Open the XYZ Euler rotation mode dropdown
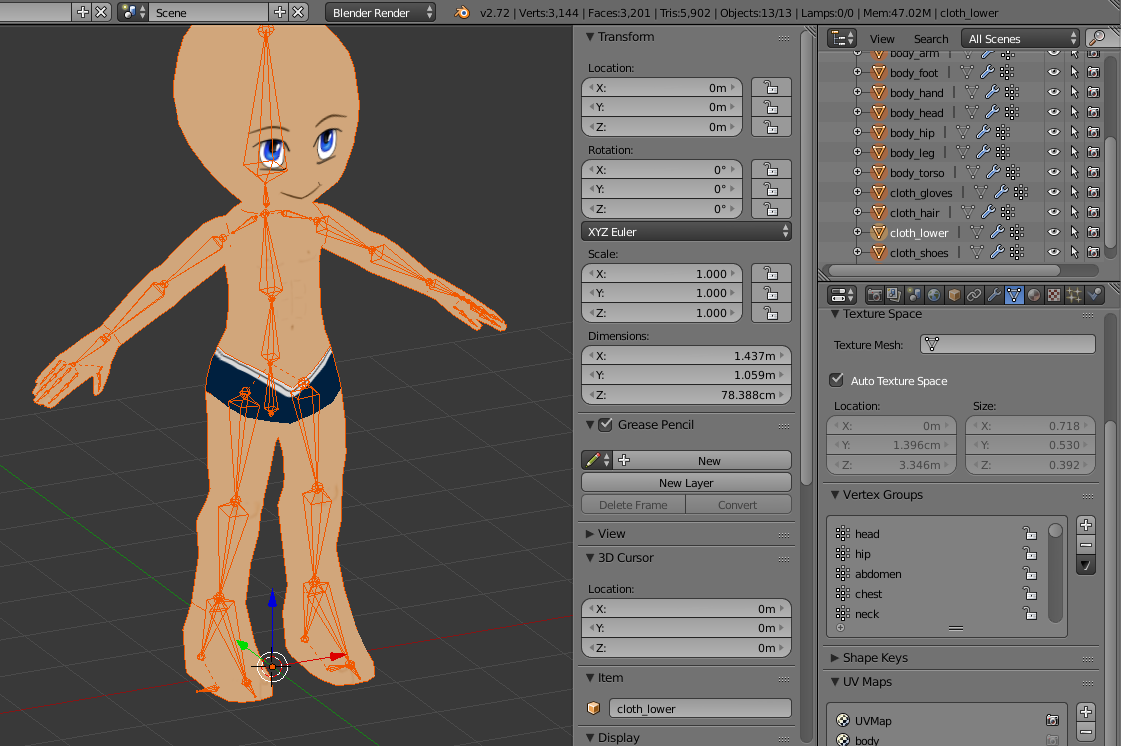This screenshot has height=746, width=1121. click(x=686, y=232)
